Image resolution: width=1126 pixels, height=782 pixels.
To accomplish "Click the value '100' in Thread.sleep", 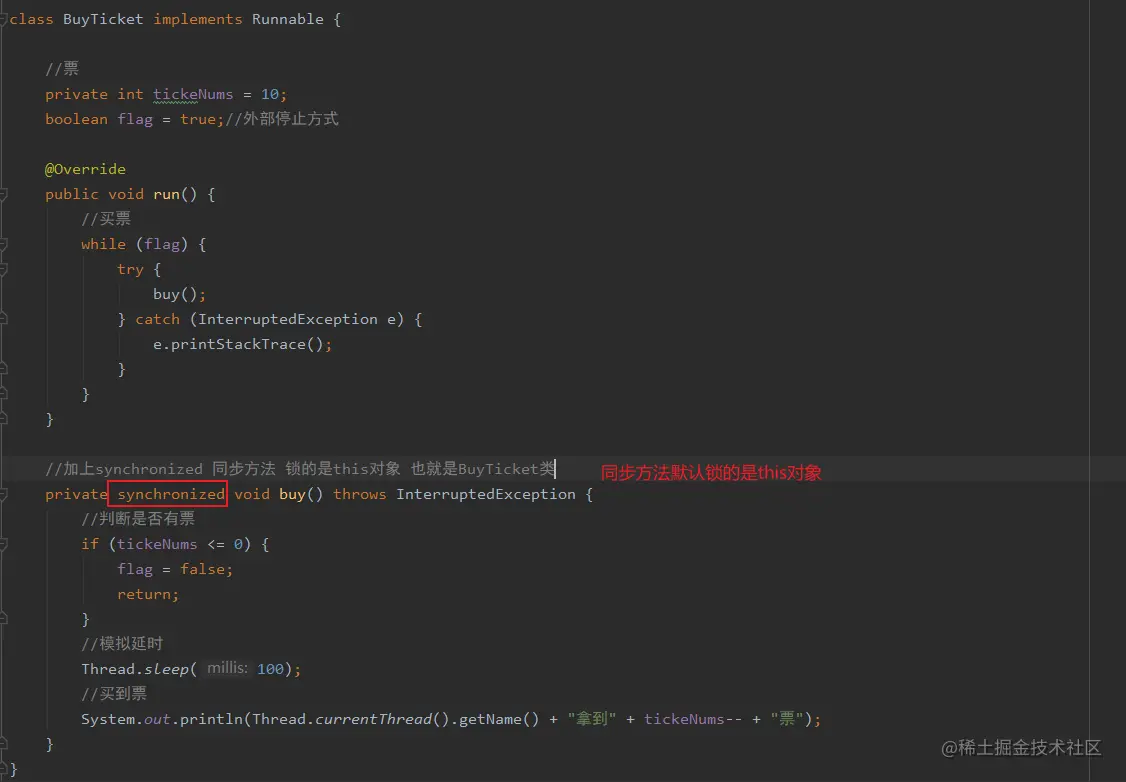I will tap(270, 669).
